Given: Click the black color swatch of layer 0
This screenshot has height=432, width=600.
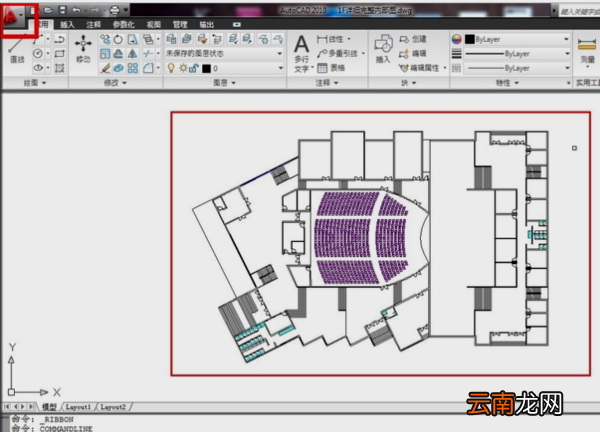Looking at the screenshot, I should 206,68.
